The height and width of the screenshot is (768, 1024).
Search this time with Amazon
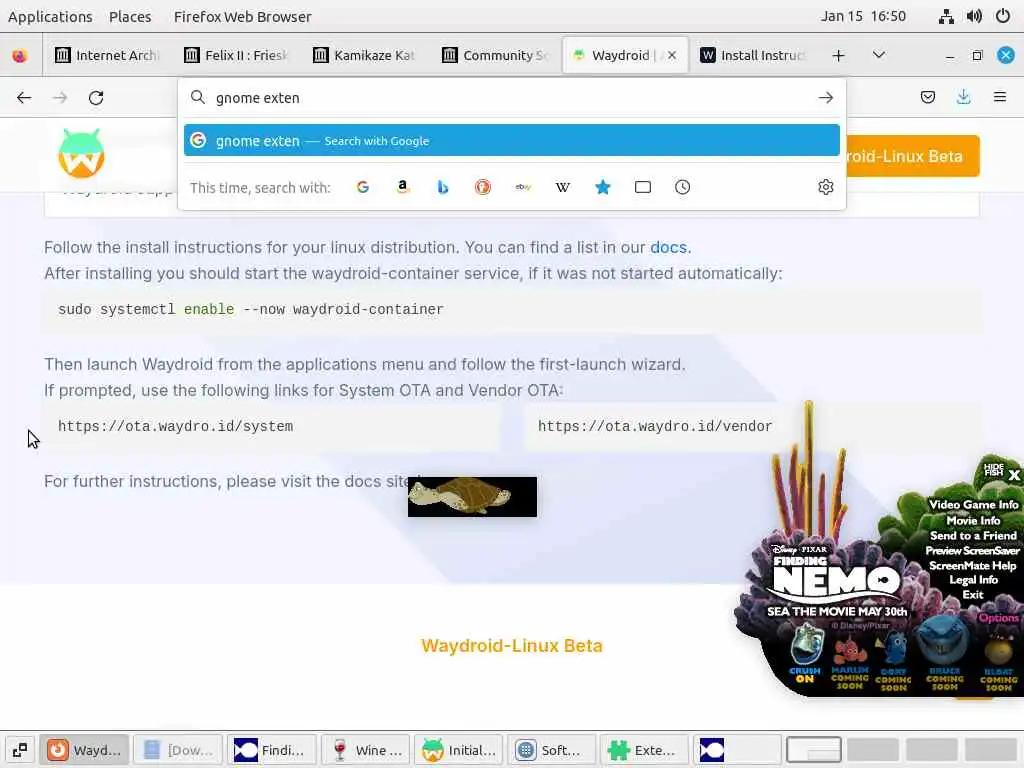(x=403, y=187)
